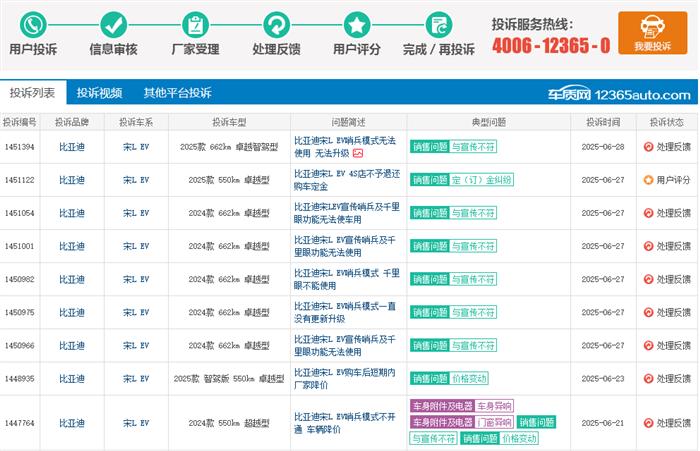Click the 处理反馈 status icon for 1451394
The height and width of the screenshot is (451, 700).
pos(648,146)
